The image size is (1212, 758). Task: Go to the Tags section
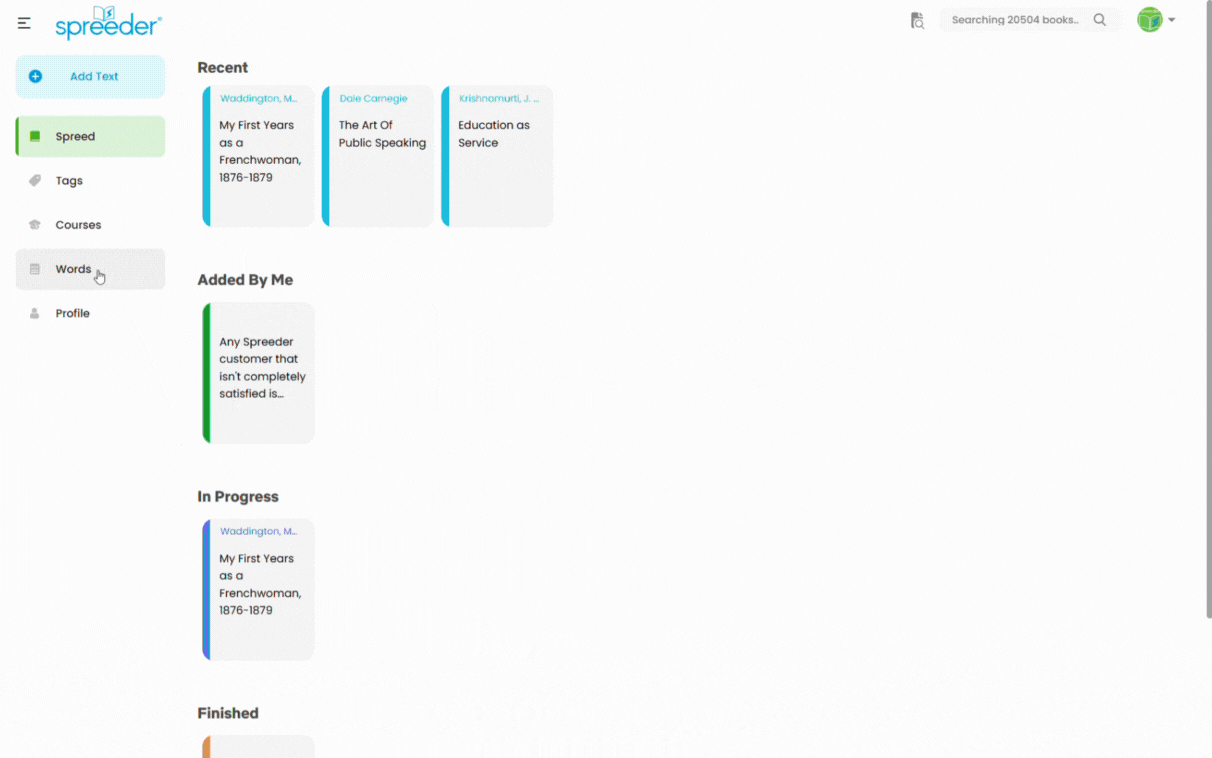[x=90, y=181]
